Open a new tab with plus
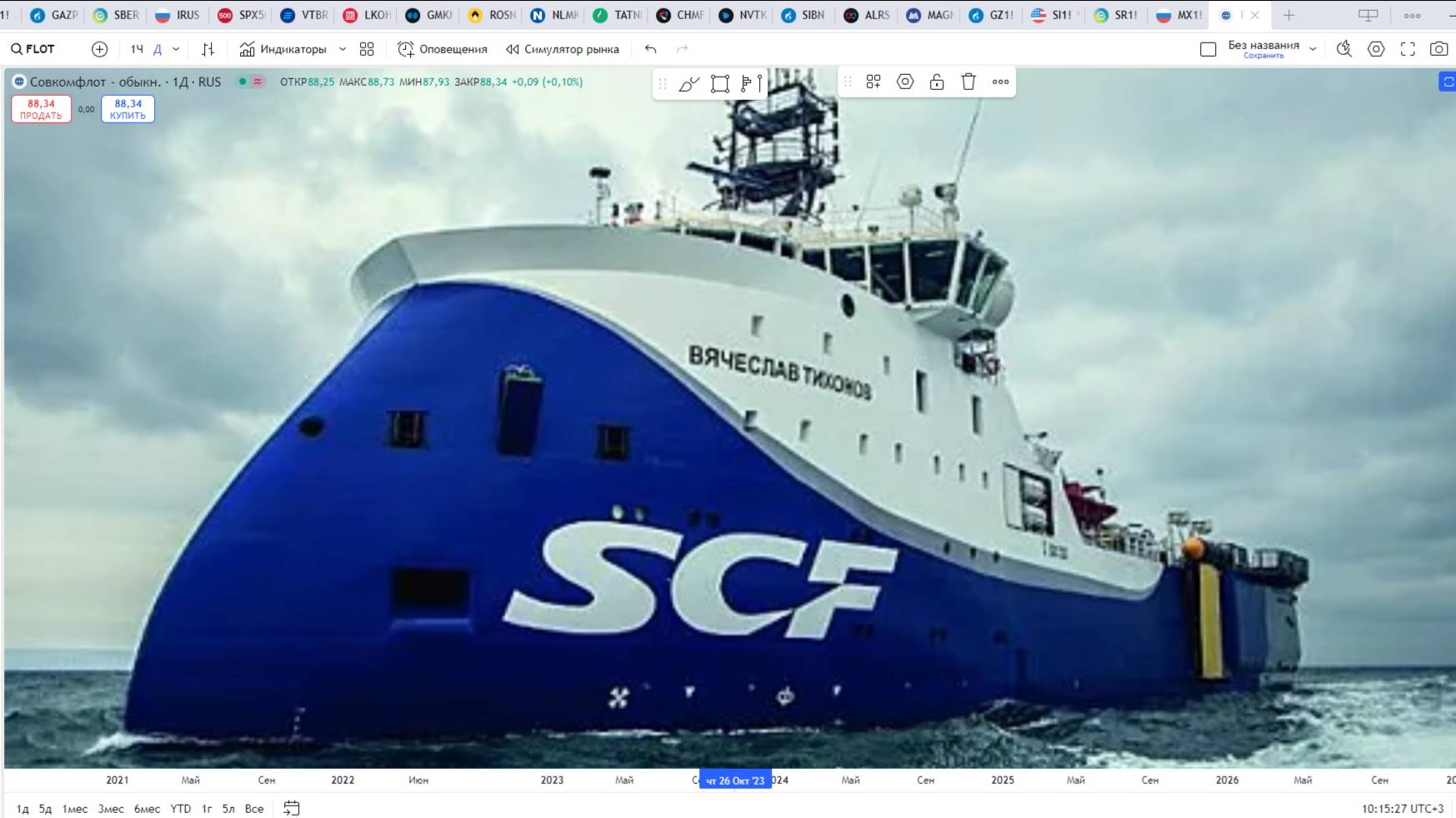Viewport: 1456px width, 818px height. tap(1288, 15)
